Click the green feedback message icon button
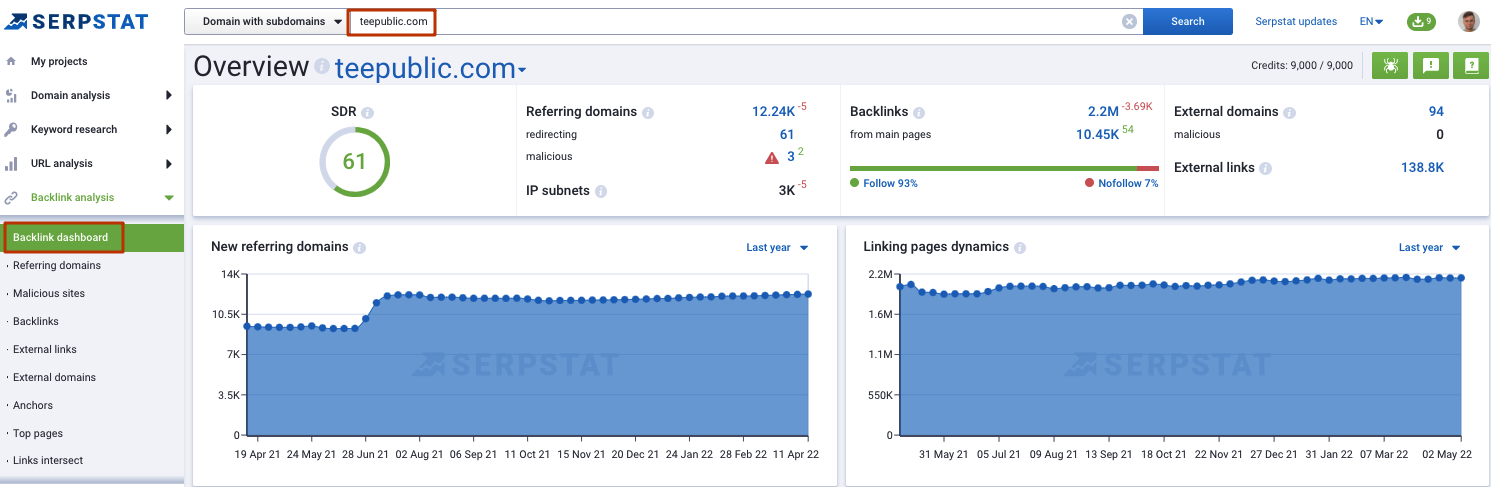This screenshot has width=1491, height=487. tap(1431, 65)
